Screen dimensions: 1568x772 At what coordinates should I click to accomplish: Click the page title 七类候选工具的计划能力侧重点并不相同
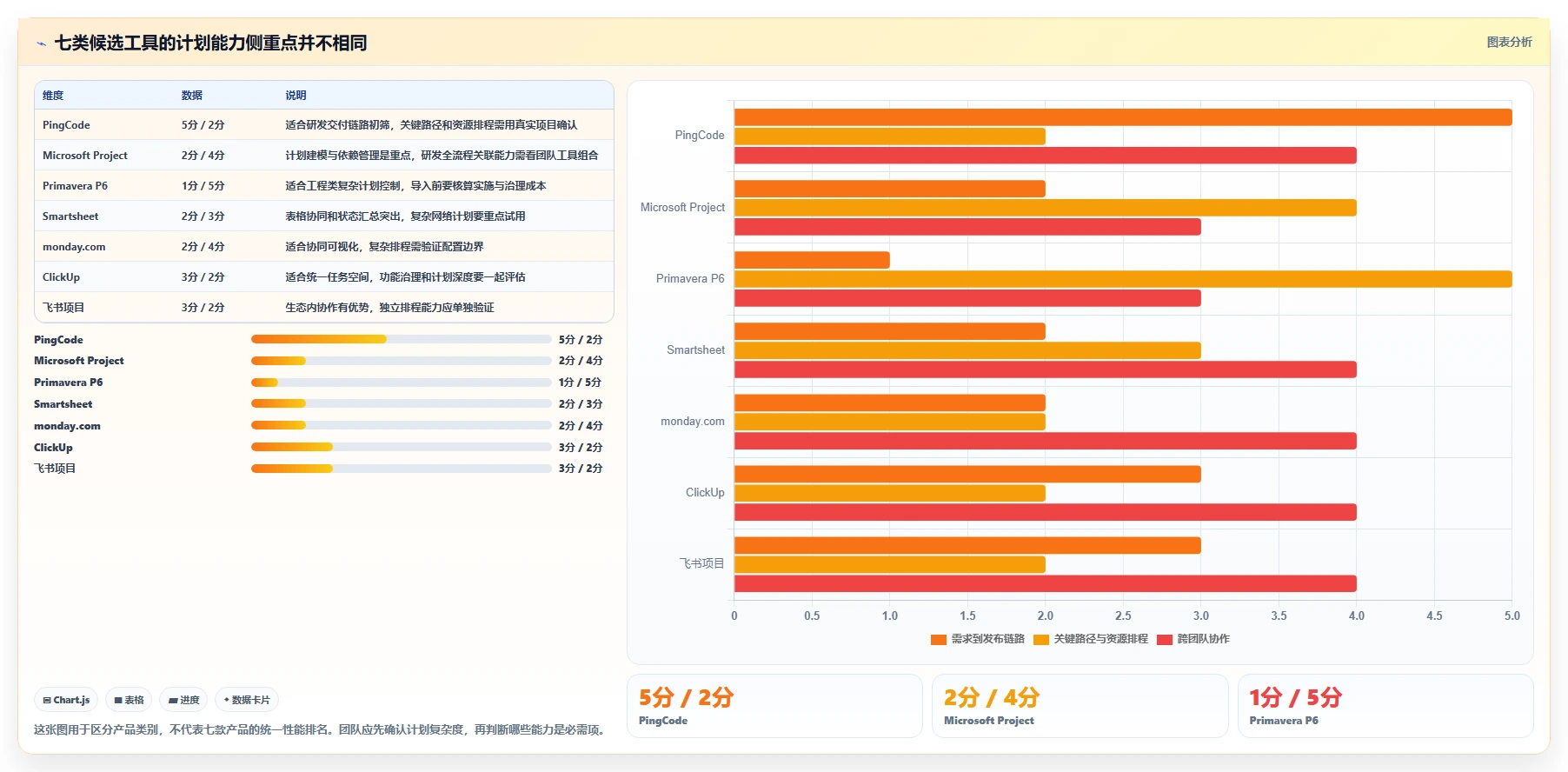tap(210, 43)
